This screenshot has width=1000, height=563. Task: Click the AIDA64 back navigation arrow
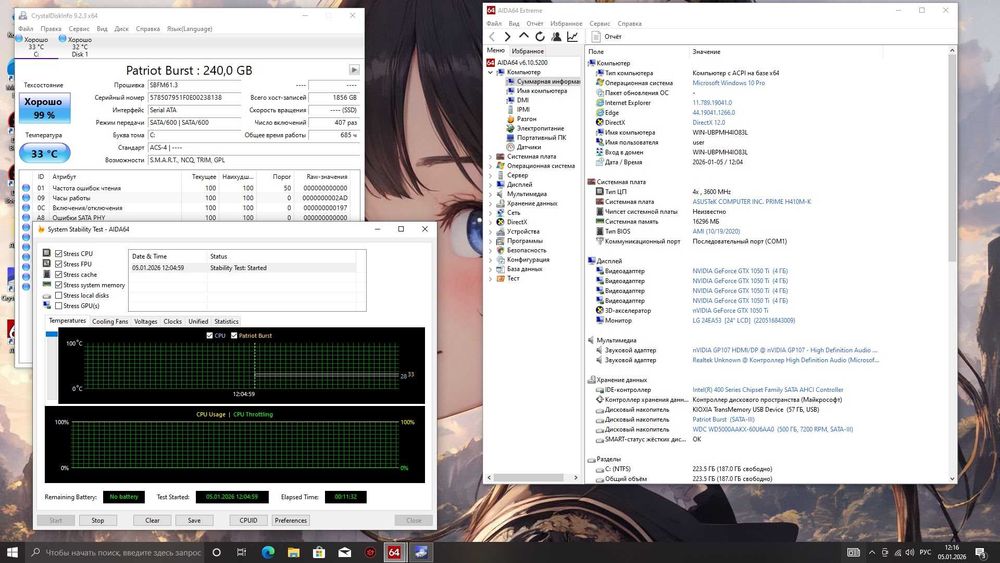tap(492, 37)
